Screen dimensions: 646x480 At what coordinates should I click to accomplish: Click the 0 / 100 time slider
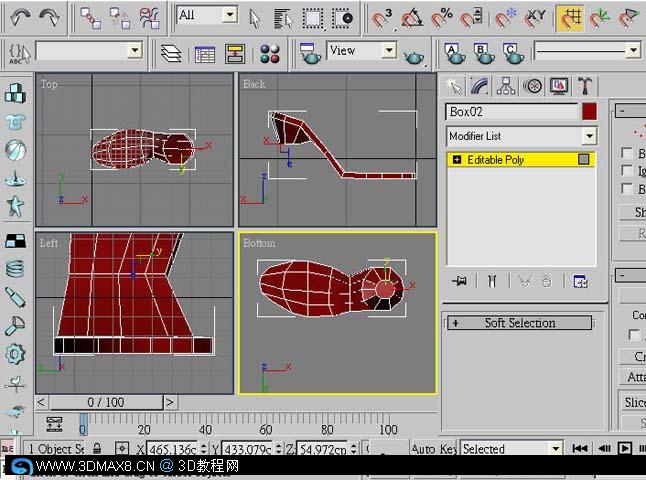[106, 402]
